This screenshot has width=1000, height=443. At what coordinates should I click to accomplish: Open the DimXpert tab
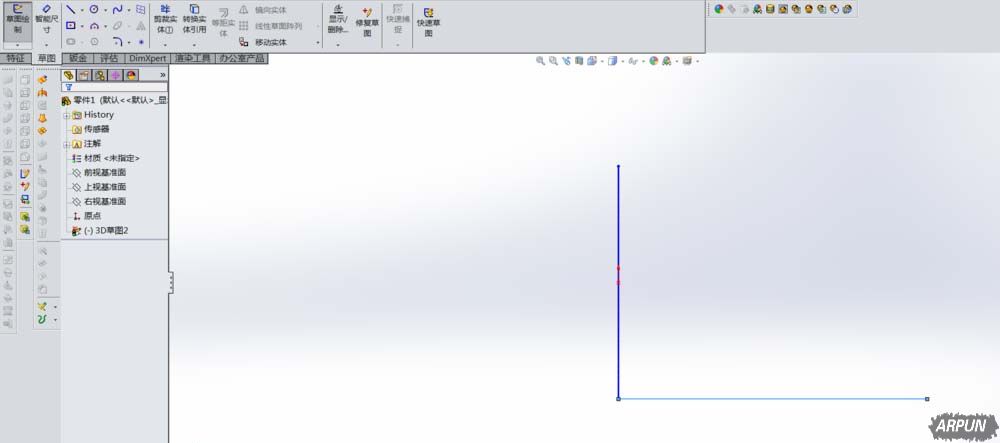coord(148,59)
